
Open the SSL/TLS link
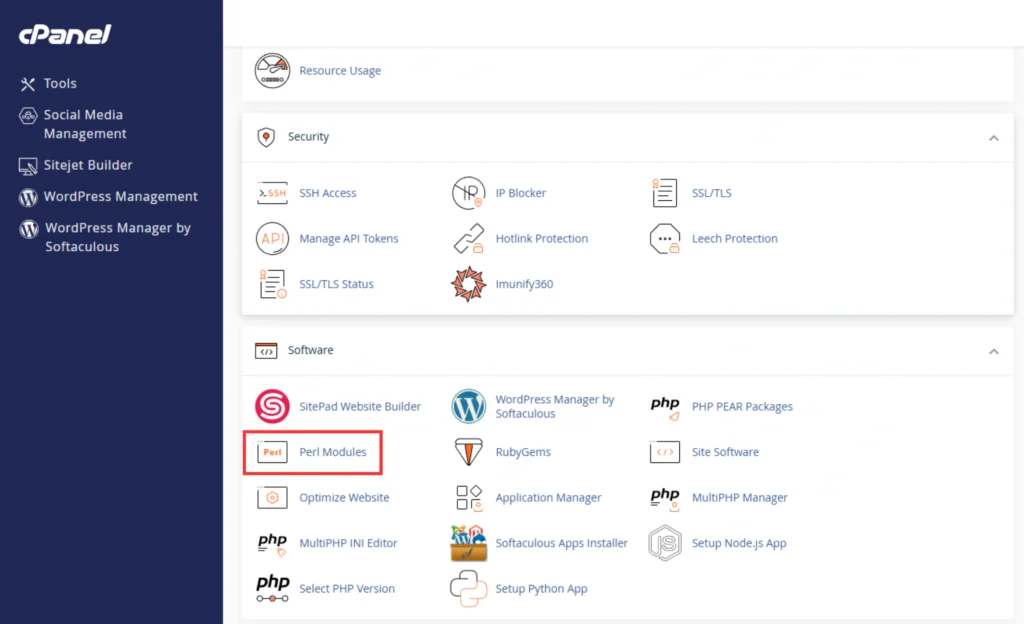point(712,193)
